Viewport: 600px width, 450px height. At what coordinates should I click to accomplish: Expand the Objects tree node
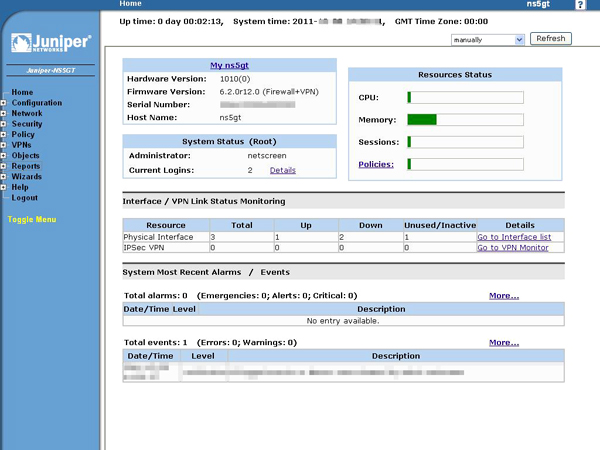point(3,156)
